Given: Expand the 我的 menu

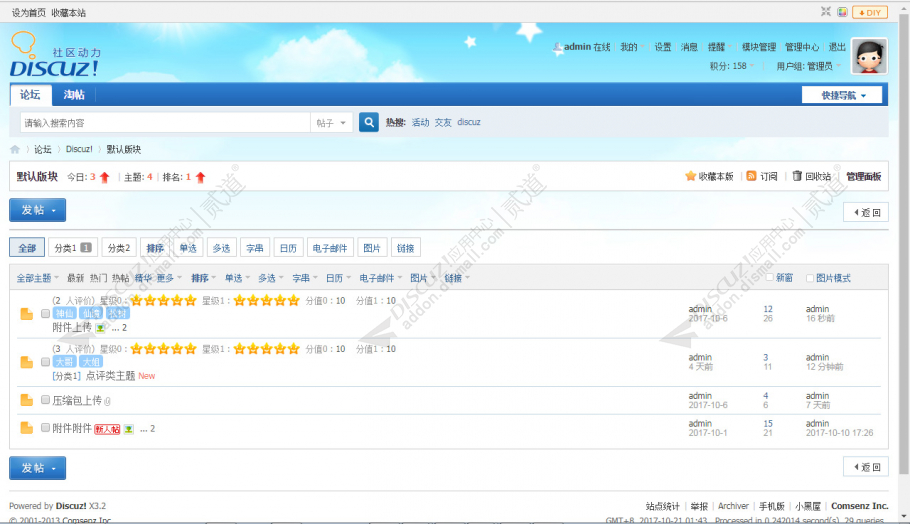Looking at the screenshot, I should [x=632, y=47].
